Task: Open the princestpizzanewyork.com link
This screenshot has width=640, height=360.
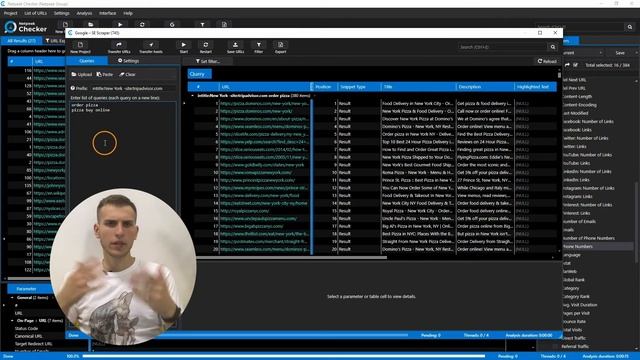Action: point(258,180)
